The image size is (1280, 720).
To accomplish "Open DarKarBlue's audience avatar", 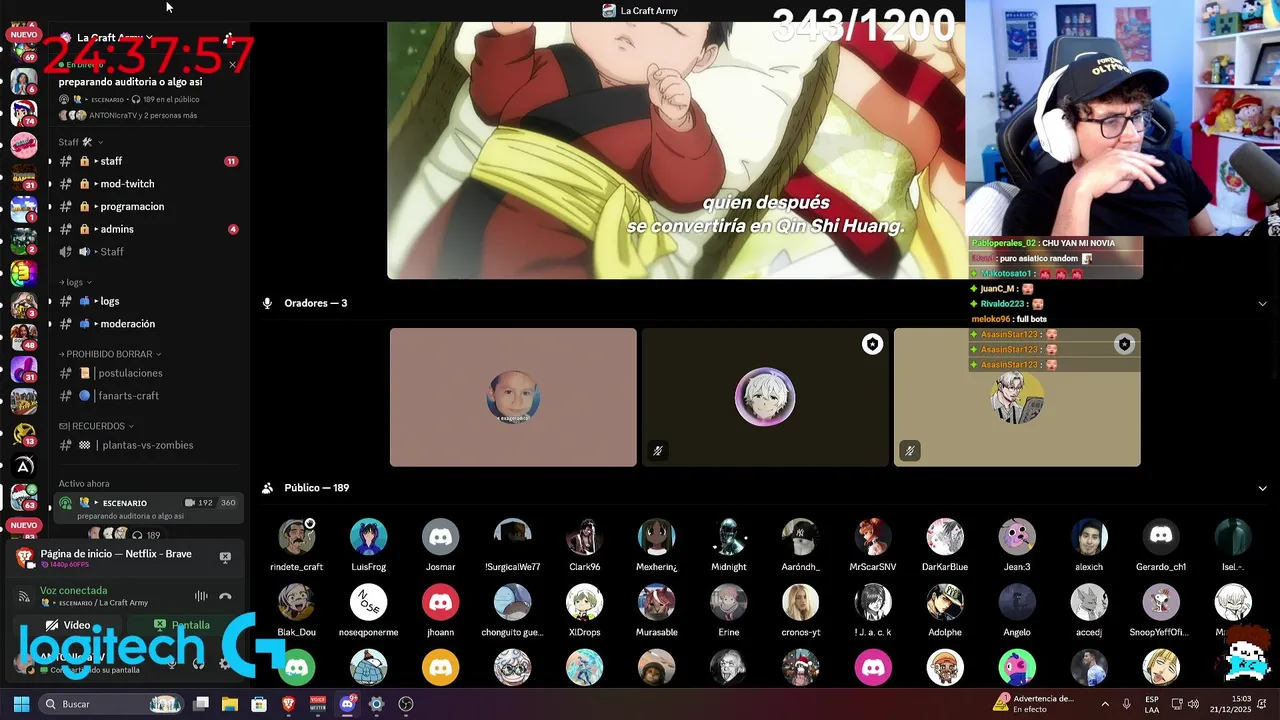I will point(945,537).
